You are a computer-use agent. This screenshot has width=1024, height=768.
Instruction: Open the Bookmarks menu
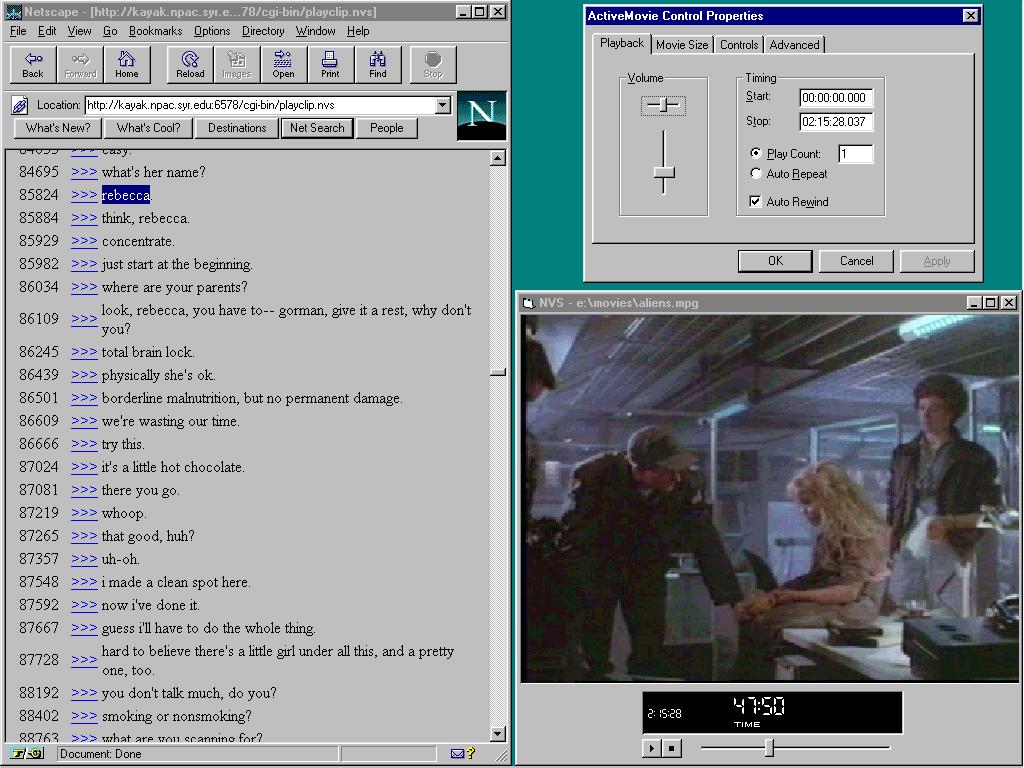(155, 31)
